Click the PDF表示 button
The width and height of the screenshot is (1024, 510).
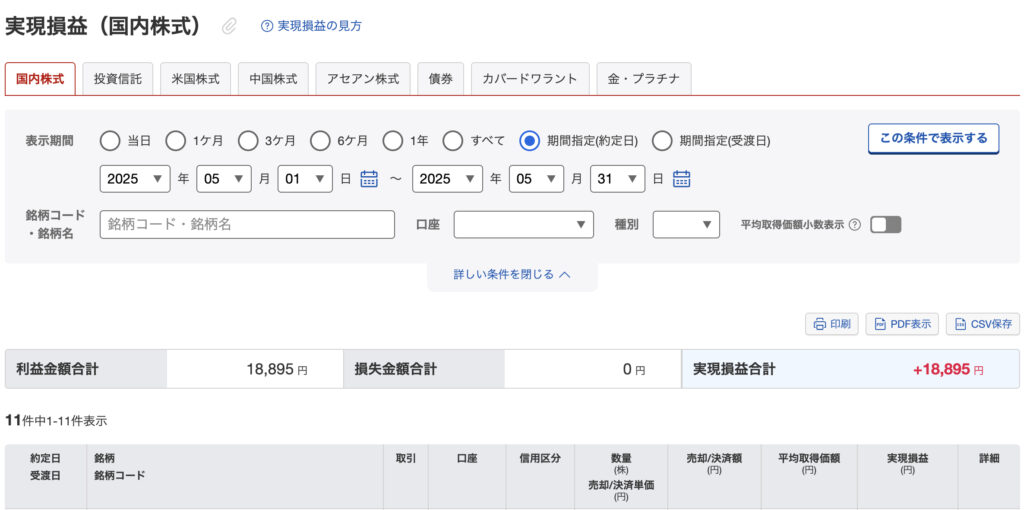click(x=902, y=324)
